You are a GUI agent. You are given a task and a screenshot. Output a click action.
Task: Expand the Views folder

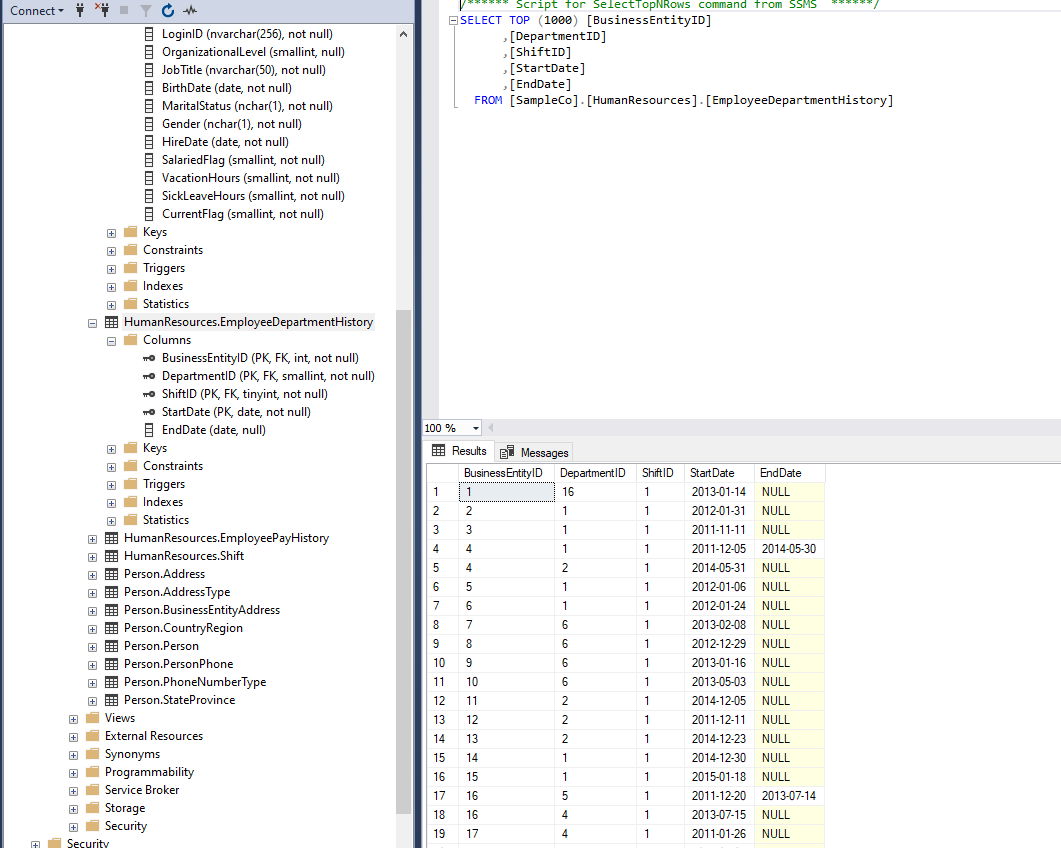click(x=74, y=719)
